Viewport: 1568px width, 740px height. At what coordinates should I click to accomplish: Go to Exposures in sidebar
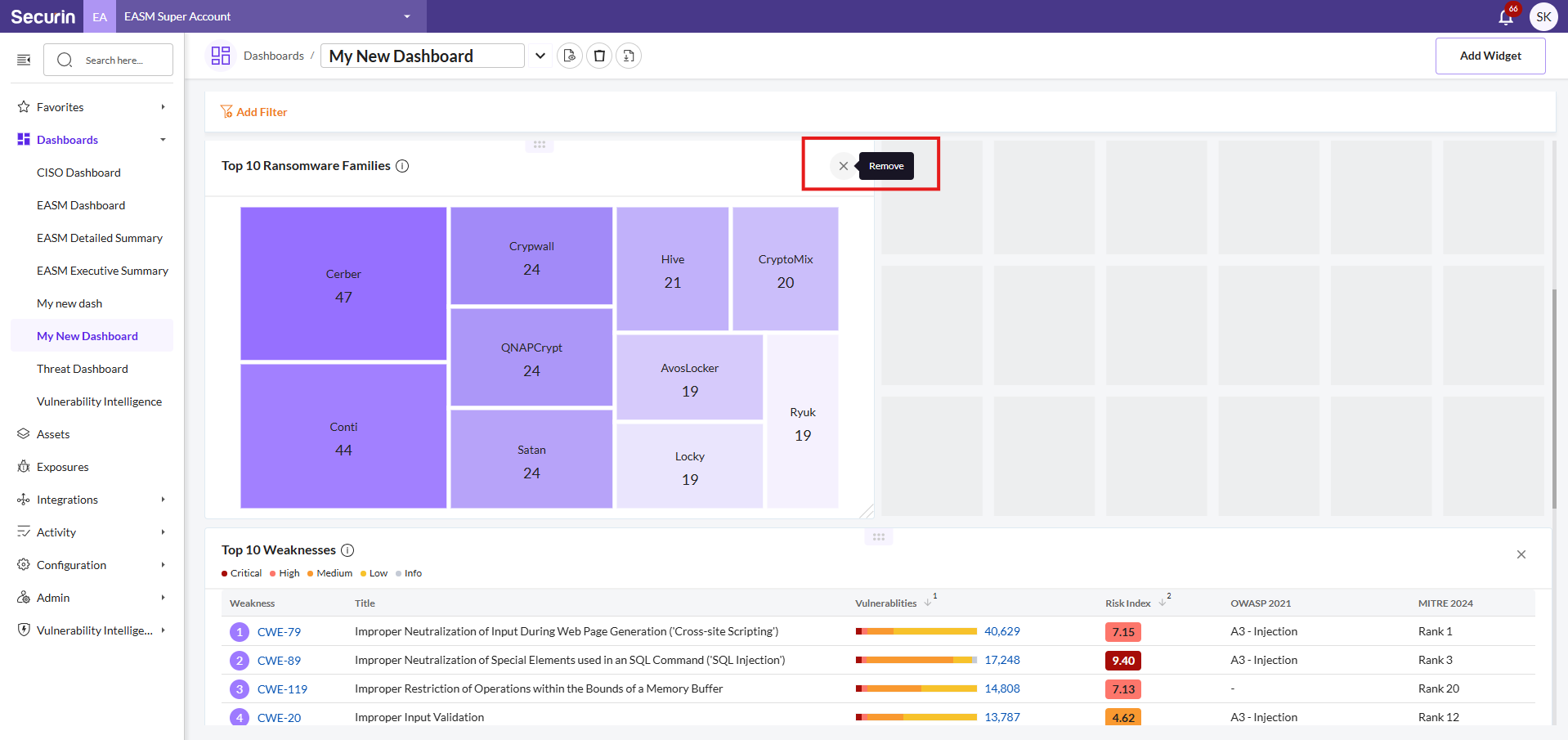[63, 467]
